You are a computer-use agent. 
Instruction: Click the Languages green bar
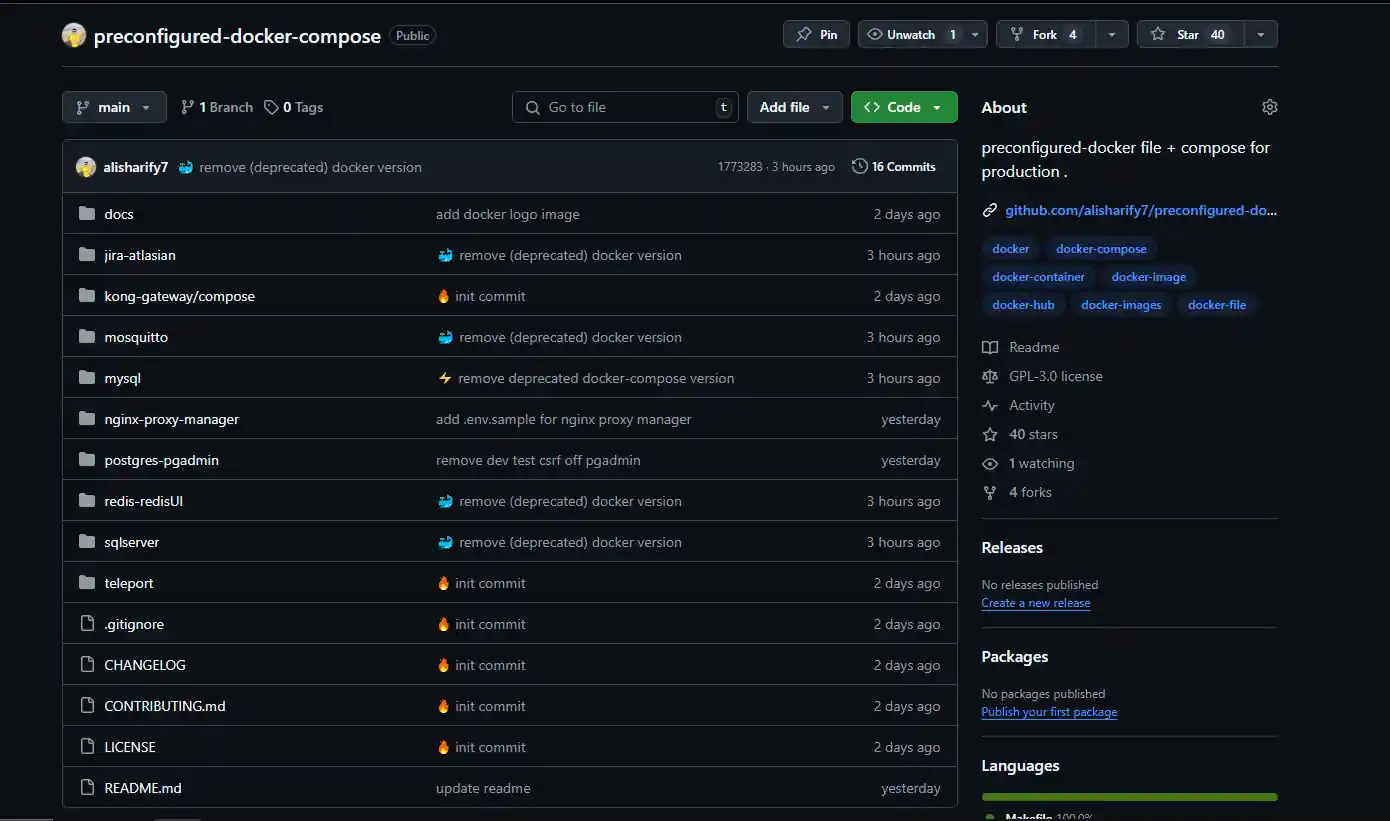pos(1129,797)
